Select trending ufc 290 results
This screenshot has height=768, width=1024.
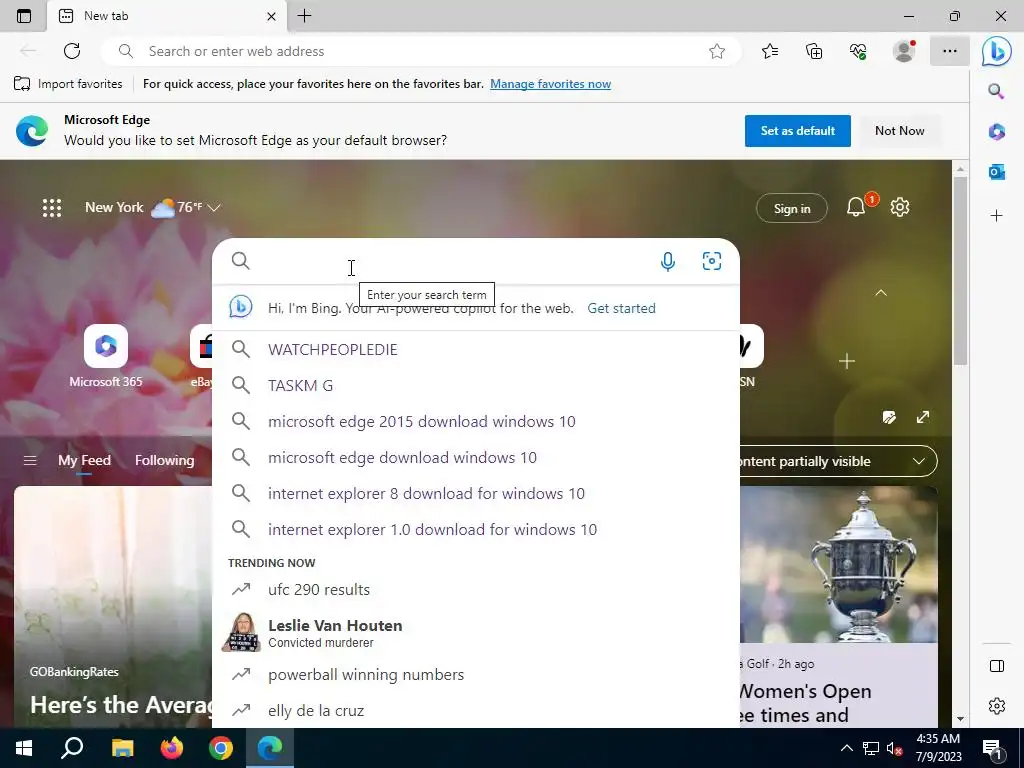[475, 589]
